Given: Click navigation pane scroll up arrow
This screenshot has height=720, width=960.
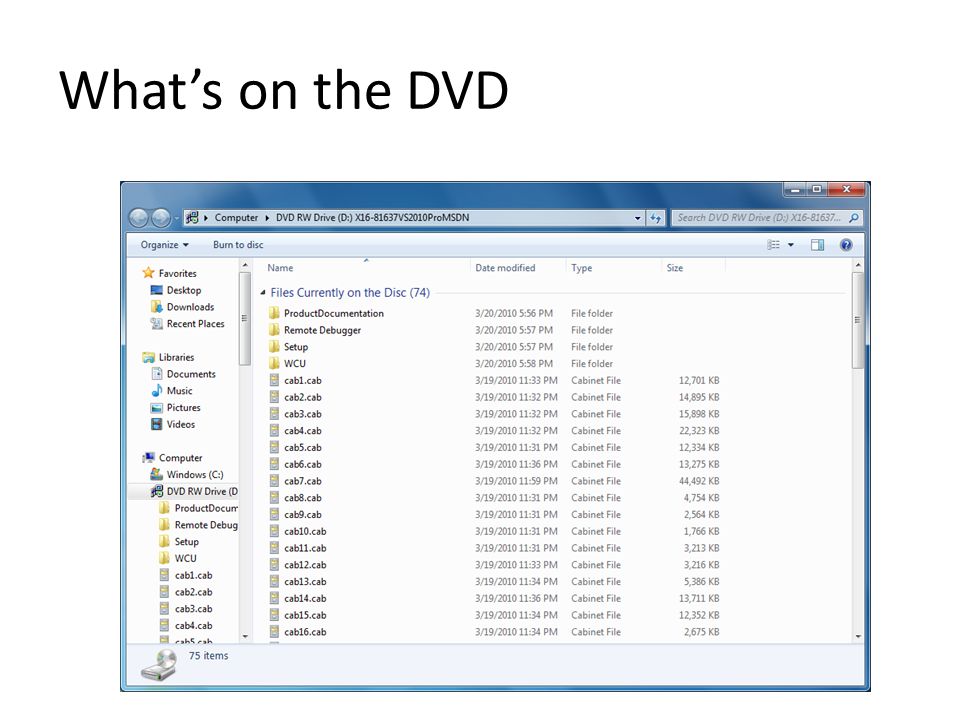Looking at the screenshot, I should point(245,265).
